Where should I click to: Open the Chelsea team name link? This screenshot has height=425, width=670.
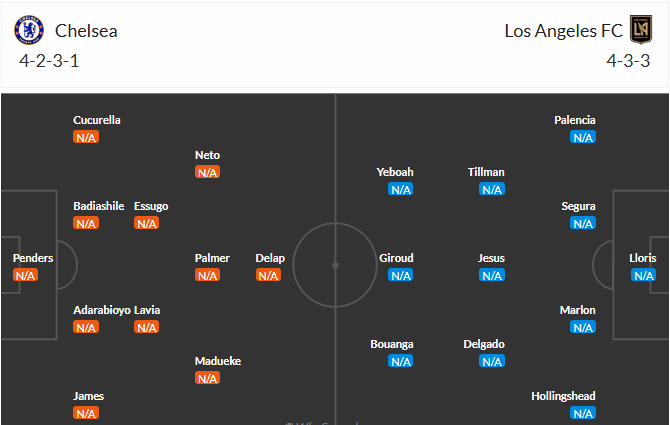coord(86,31)
